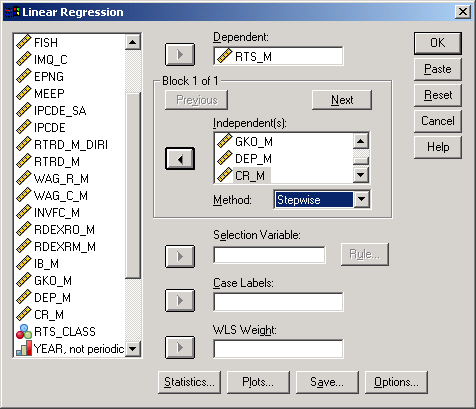
Task: Close the Linear Regression window
Action: pos(463,12)
